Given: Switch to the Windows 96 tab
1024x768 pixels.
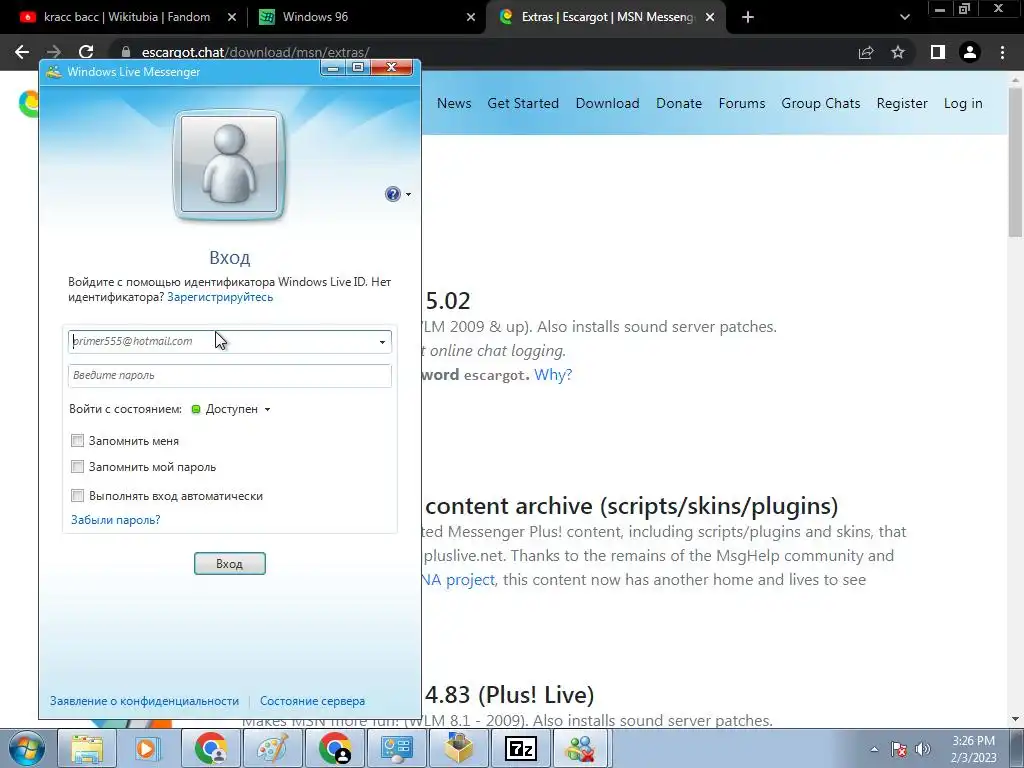Looking at the screenshot, I should tap(366, 17).
